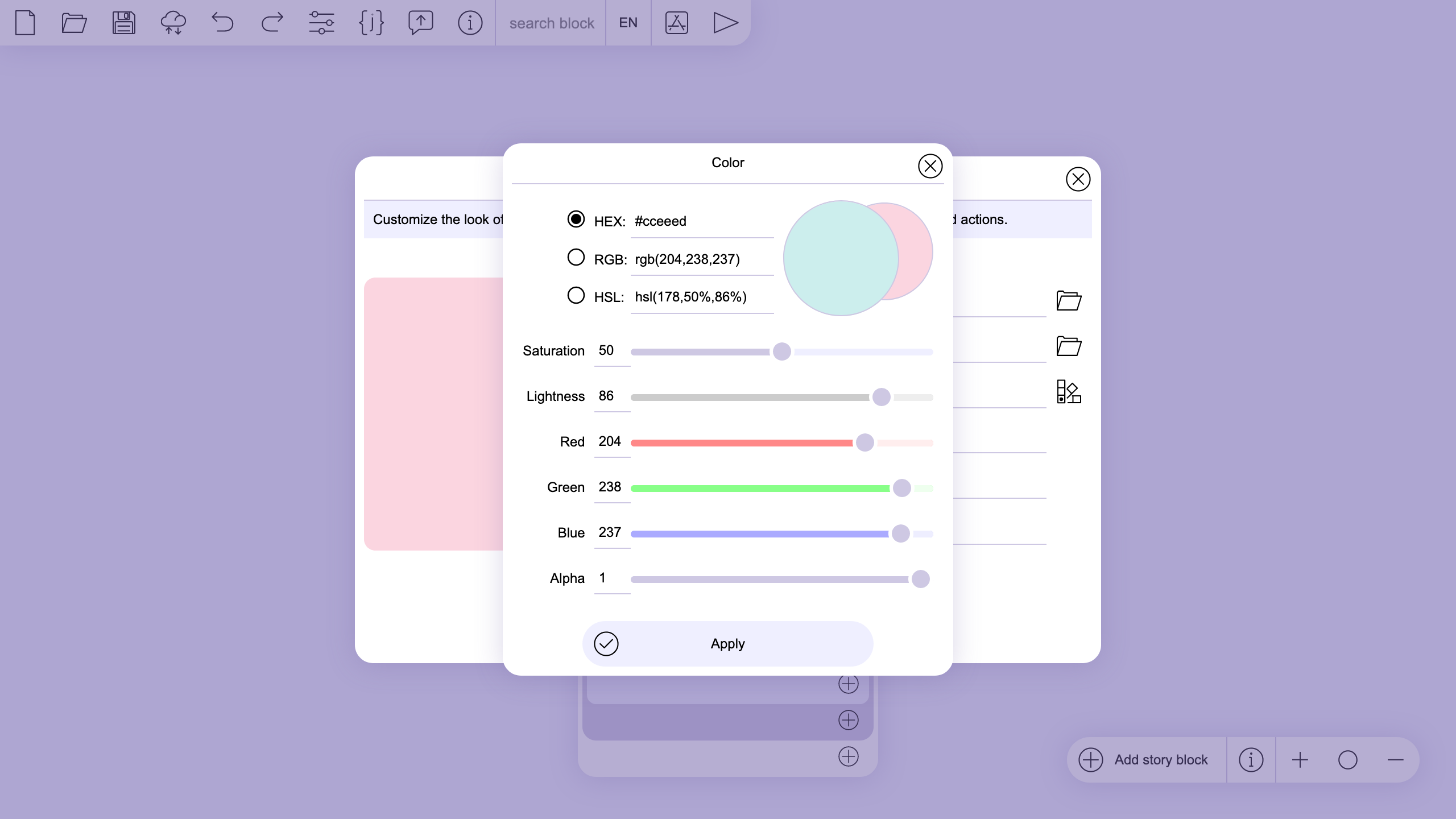This screenshot has height=819, width=1456.
Task: Click the HEX color value field
Action: tap(701, 221)
